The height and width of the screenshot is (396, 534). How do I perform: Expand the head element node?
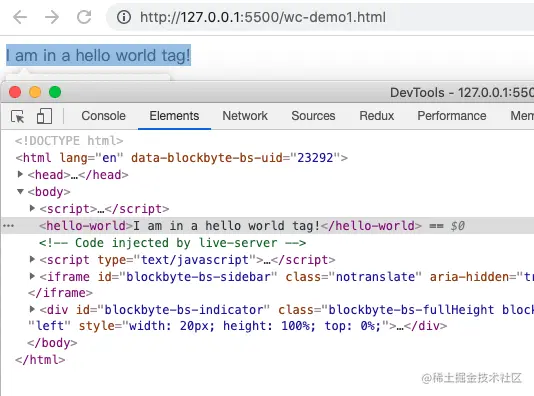[20, 174]
